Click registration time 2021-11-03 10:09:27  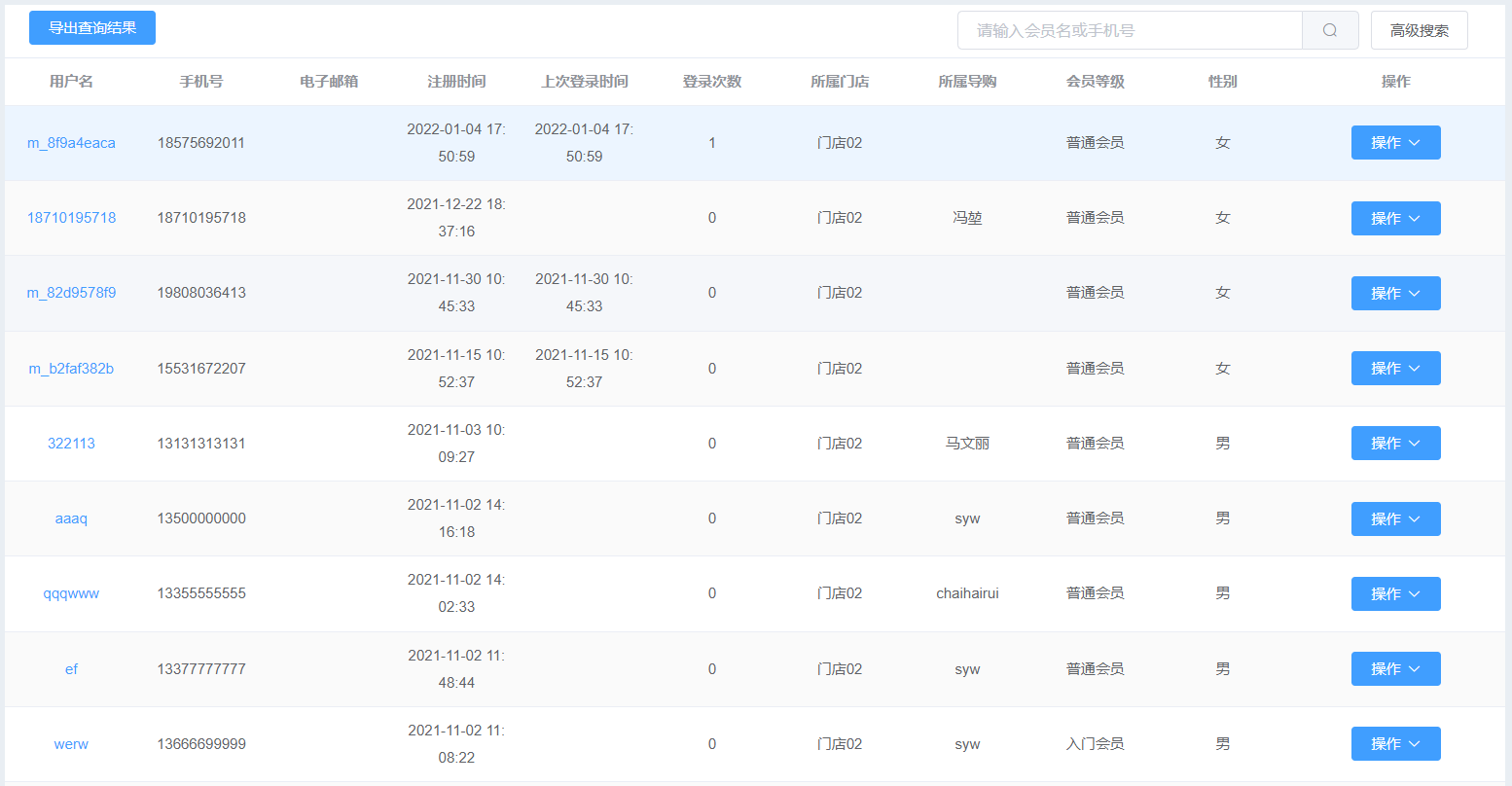[456, 444]
